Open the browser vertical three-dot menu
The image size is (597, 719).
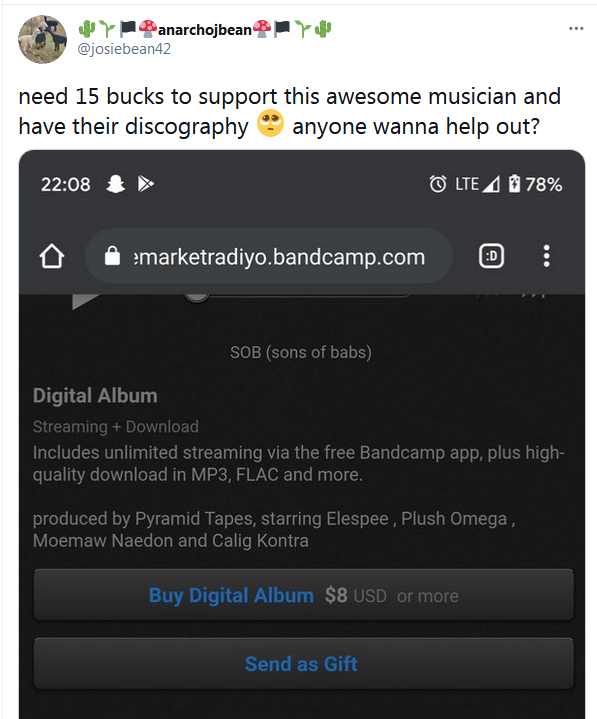(546, 256)
